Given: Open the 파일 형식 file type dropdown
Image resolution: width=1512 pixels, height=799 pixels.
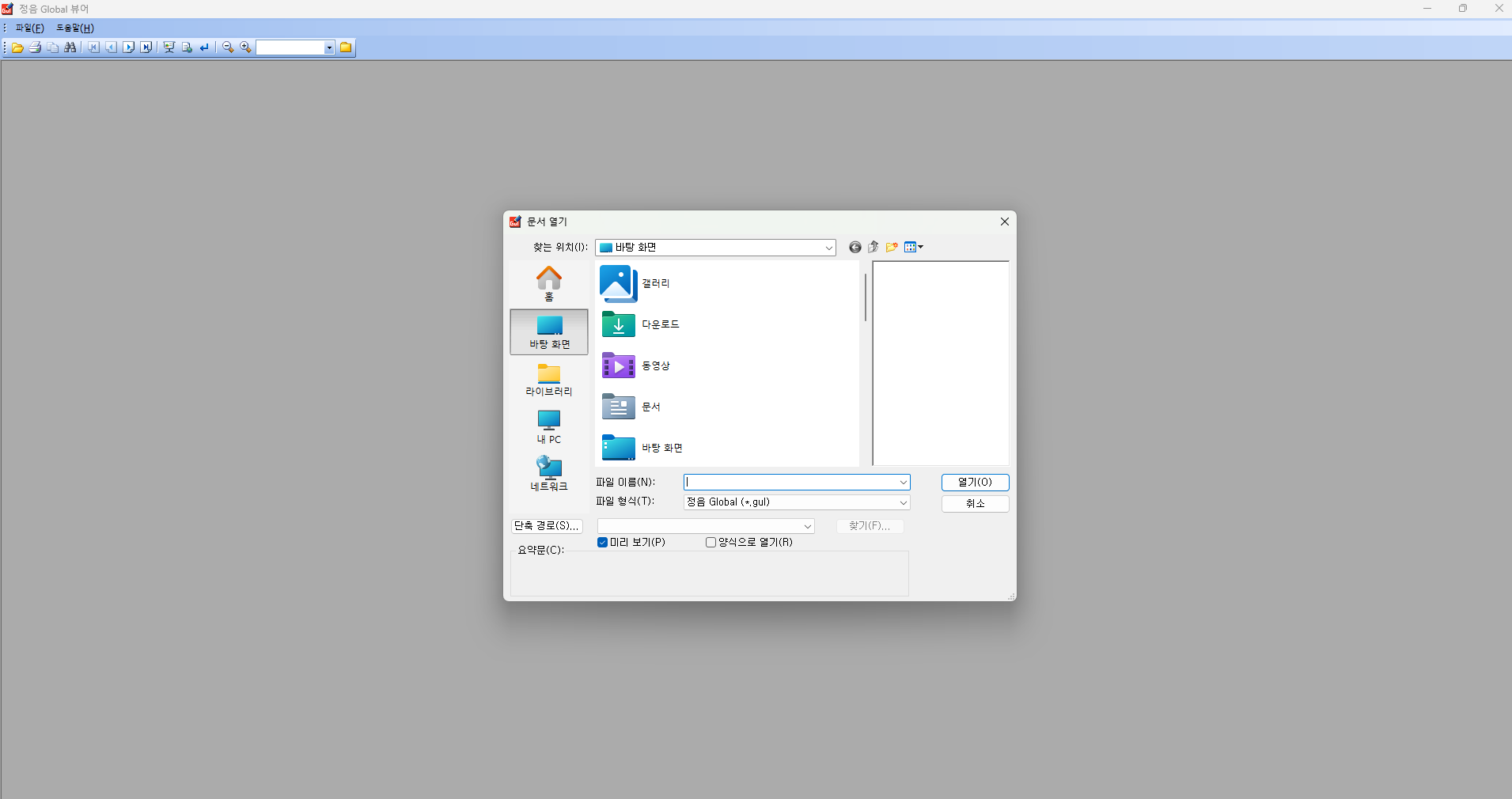Looking at the screenshot, I should point(903,502).
